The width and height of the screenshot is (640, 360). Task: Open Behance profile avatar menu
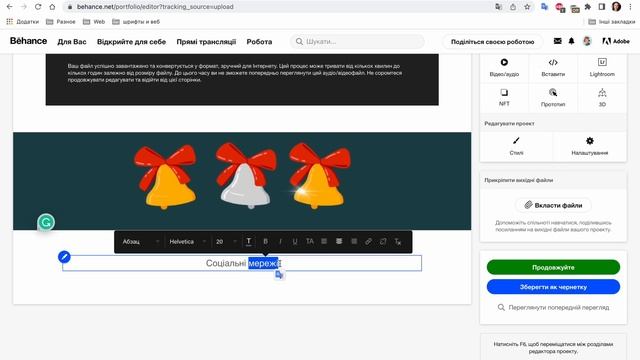[587, 41]
